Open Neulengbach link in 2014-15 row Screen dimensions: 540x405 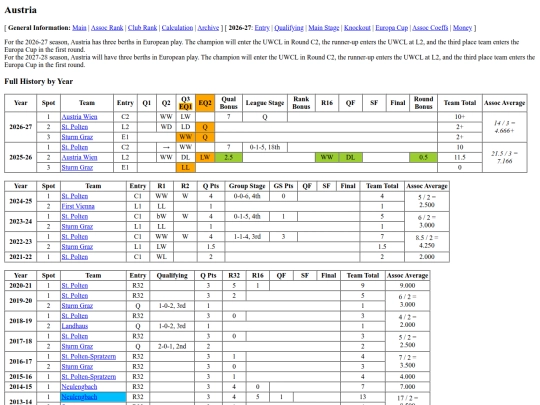click(x=79, y=387)
